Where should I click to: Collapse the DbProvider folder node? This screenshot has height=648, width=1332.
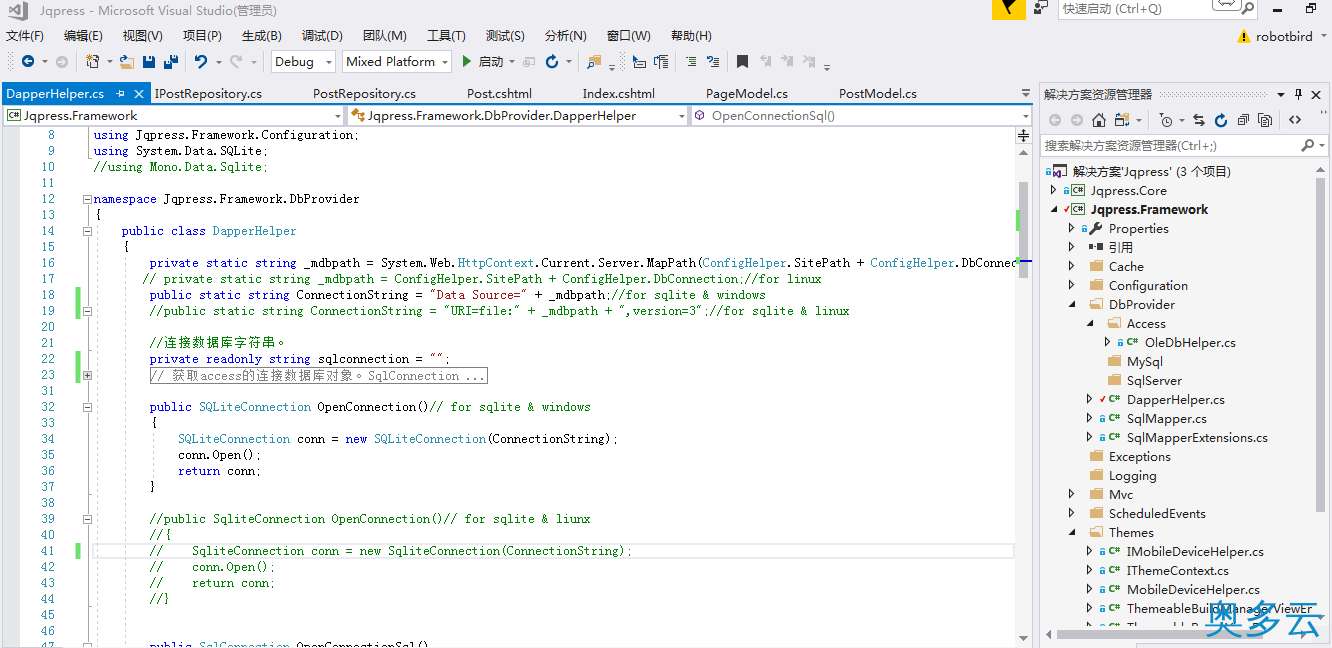1072,305
